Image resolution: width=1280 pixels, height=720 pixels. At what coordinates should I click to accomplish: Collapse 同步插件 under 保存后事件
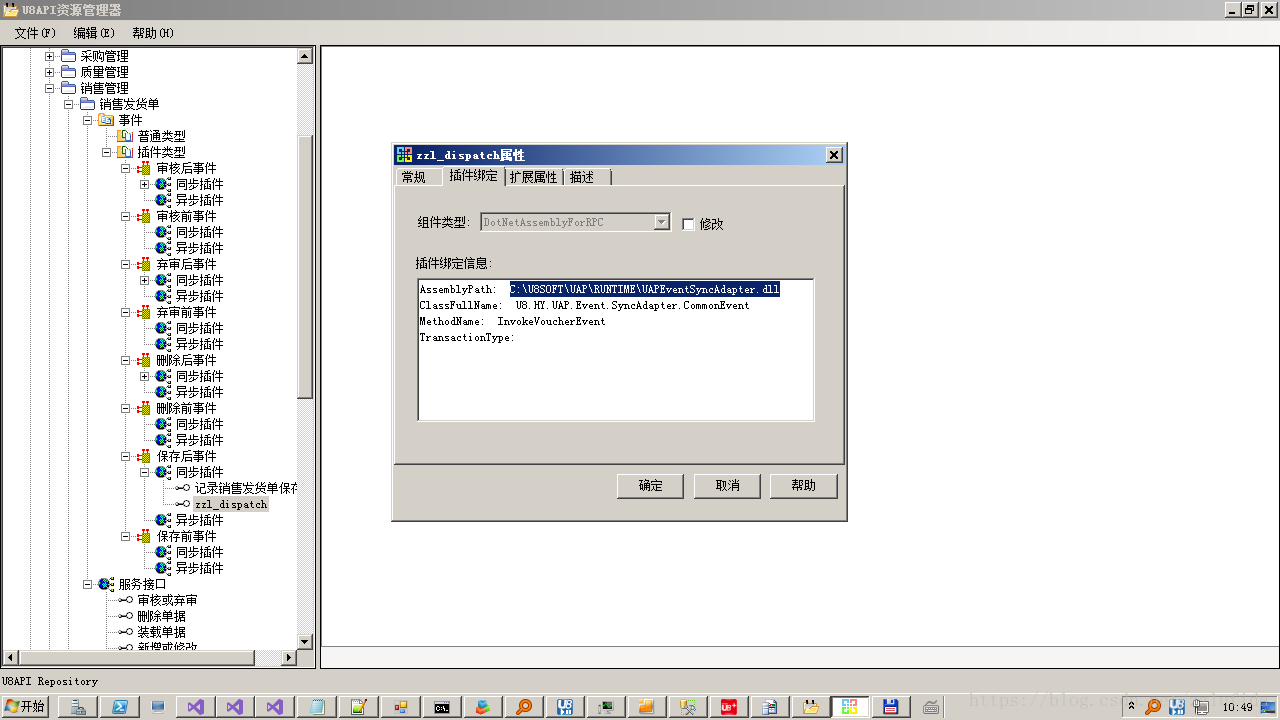(x=144, y=472)
